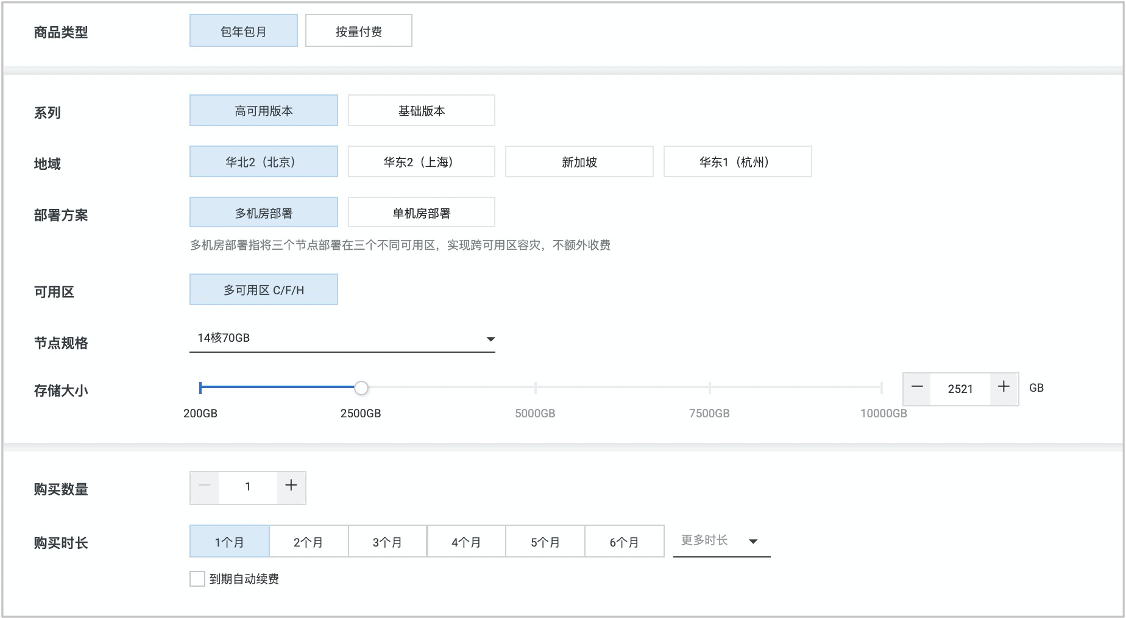Screen dimensions: 1126x618
Task: Set purchase duration to 6个月
Action: (624, 542)
